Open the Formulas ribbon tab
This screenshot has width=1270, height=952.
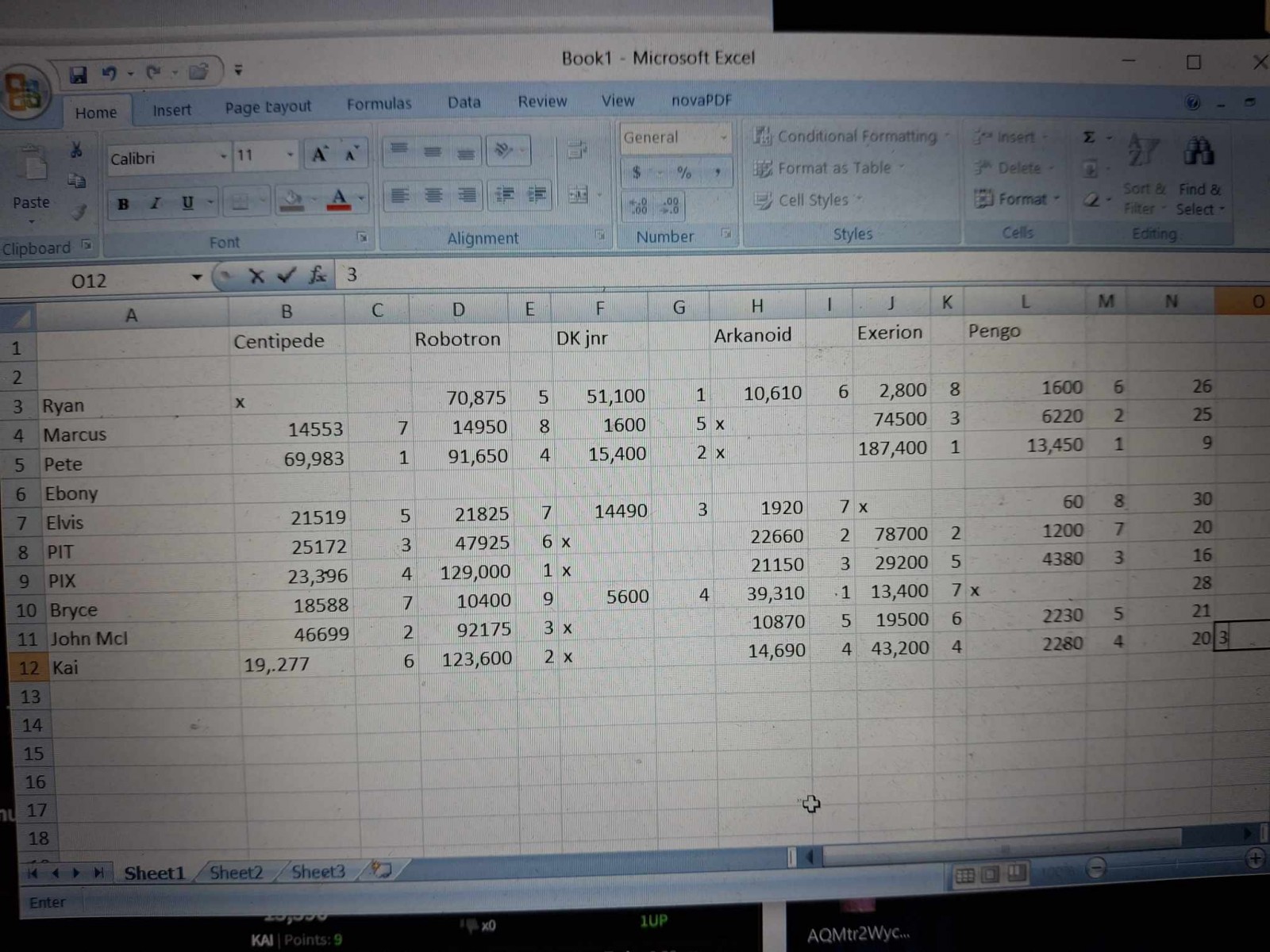[x=379, y=104]
